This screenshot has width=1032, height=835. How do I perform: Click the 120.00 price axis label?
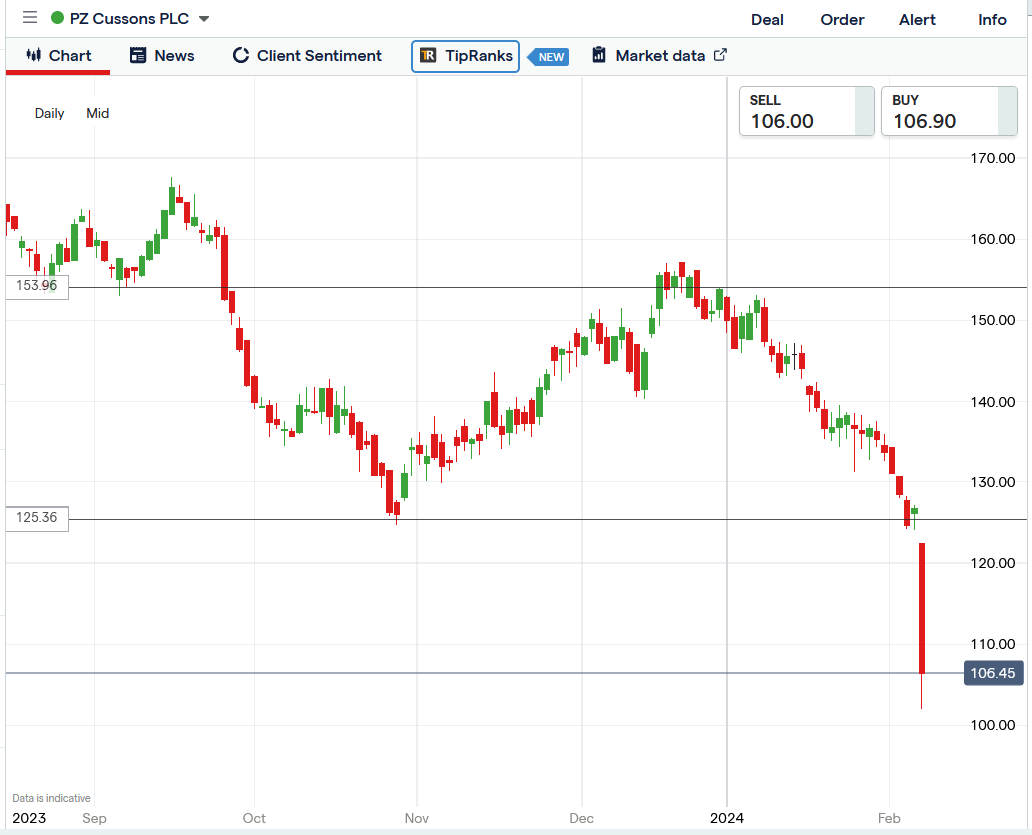pyautogui.click(x=993, y=563)
